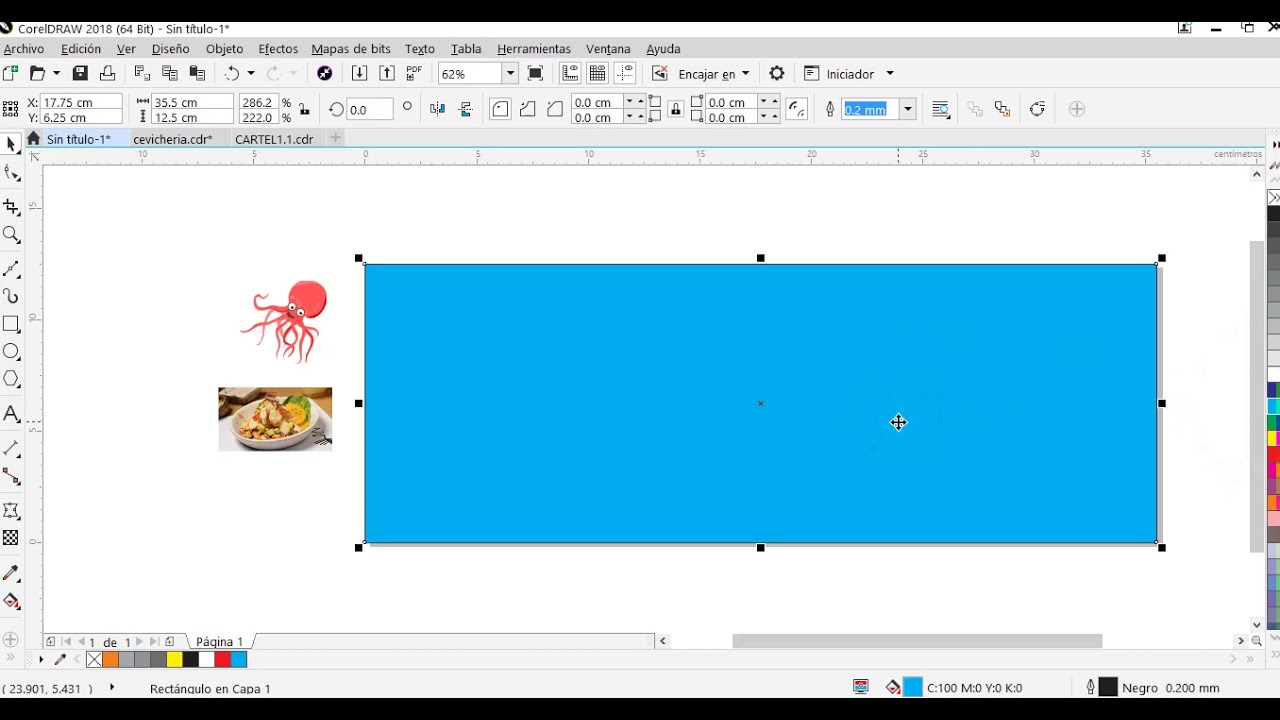
Task: Toggle snapping off icon
Action: pos(659,73)
